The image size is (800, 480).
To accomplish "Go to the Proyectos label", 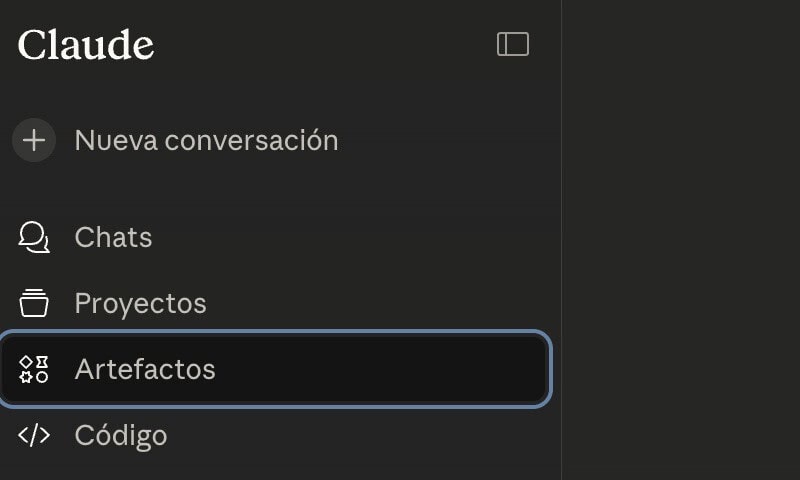I will pos(140,303).
